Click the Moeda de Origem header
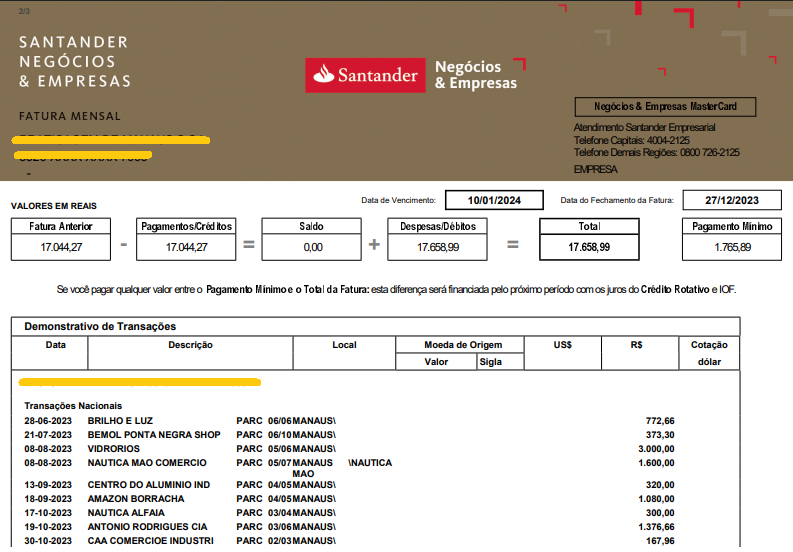 463,345
